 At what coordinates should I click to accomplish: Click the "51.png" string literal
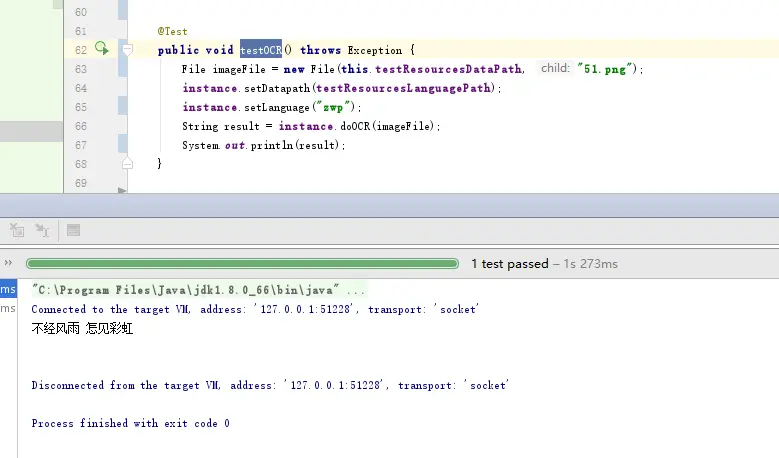point(607,69)
